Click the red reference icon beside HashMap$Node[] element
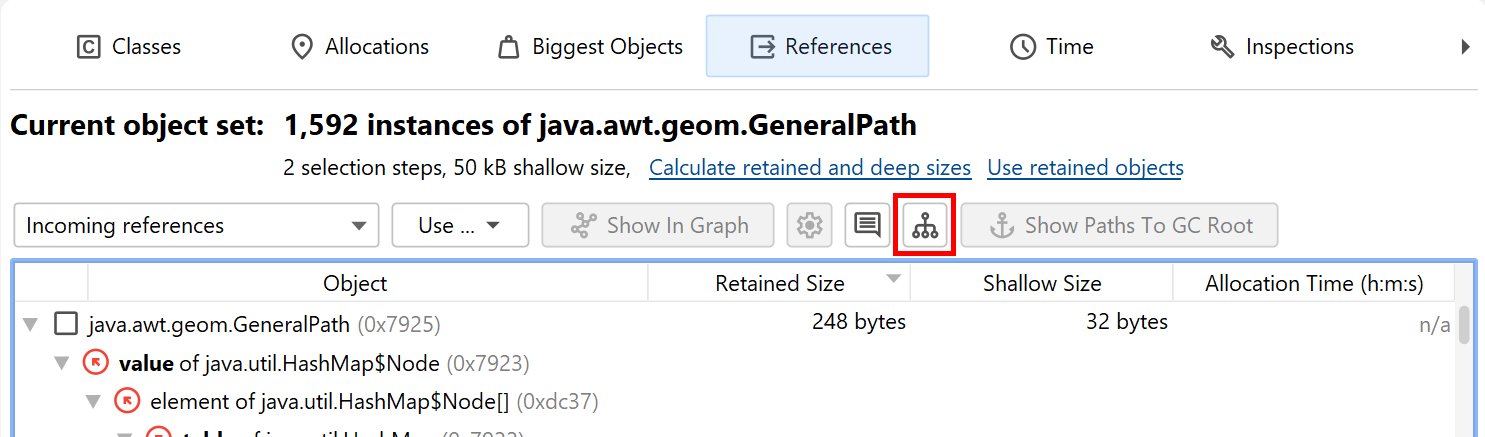This screenshot has width=1485, height=437. [x=127, y=401]
